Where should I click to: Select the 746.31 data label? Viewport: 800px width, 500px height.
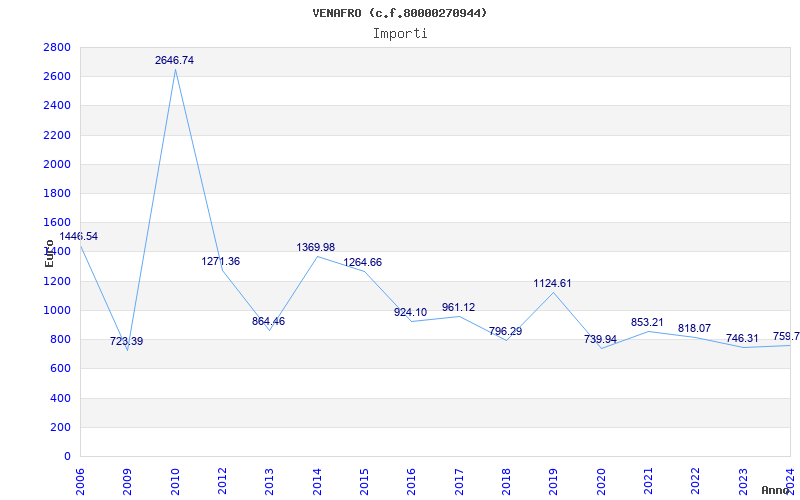(742, 338)
